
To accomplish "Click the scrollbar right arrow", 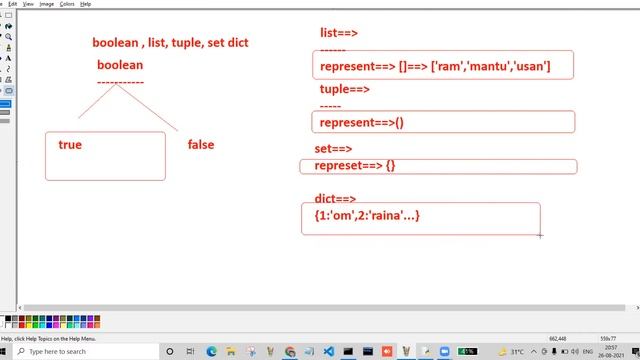I will tap(637, 308).
